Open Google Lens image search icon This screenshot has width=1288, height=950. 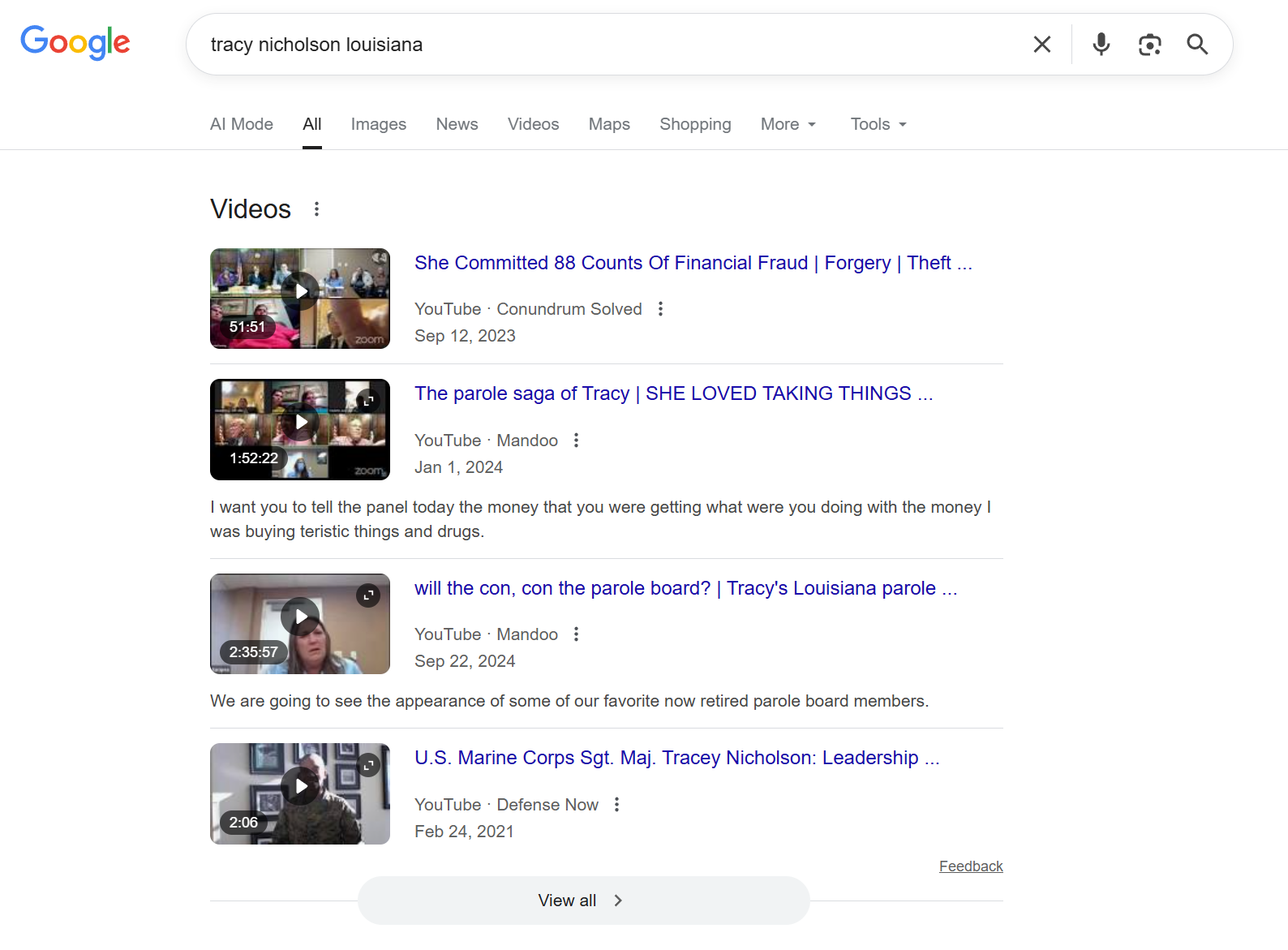(x=1149, y=45)
